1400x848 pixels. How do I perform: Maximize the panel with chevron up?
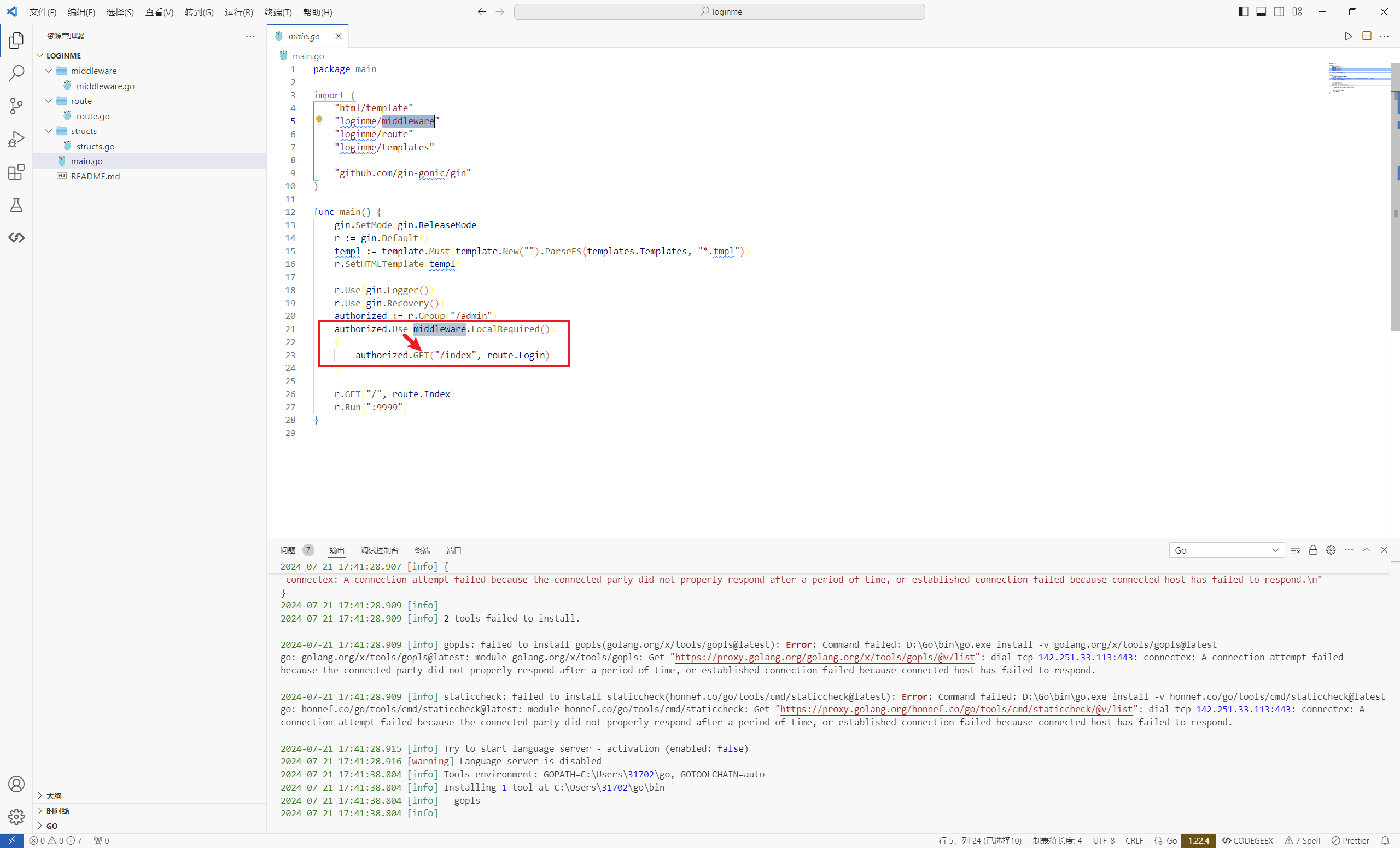pos(1367,550)
